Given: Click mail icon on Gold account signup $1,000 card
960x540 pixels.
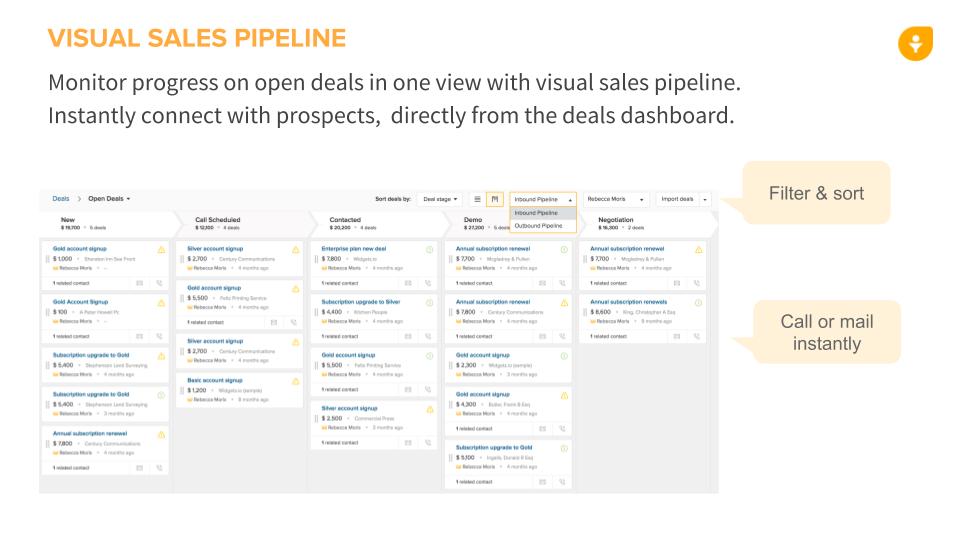Looking at the screenshot, I should coord(140,283).
